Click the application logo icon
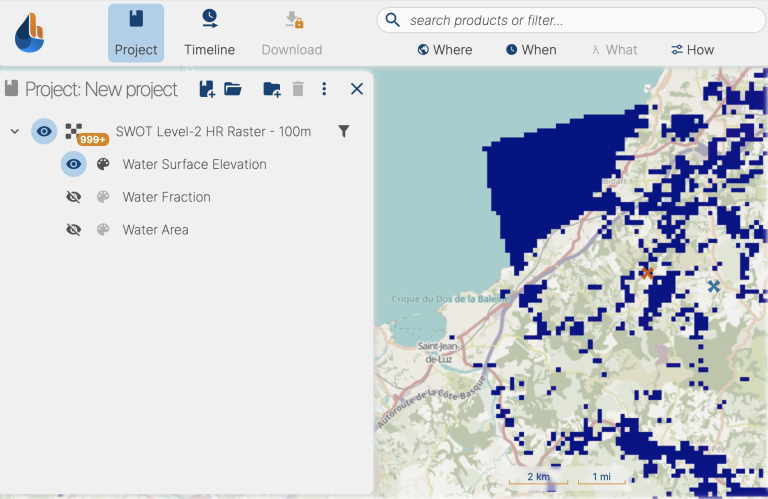768x499 pixels. click(30, 33)
